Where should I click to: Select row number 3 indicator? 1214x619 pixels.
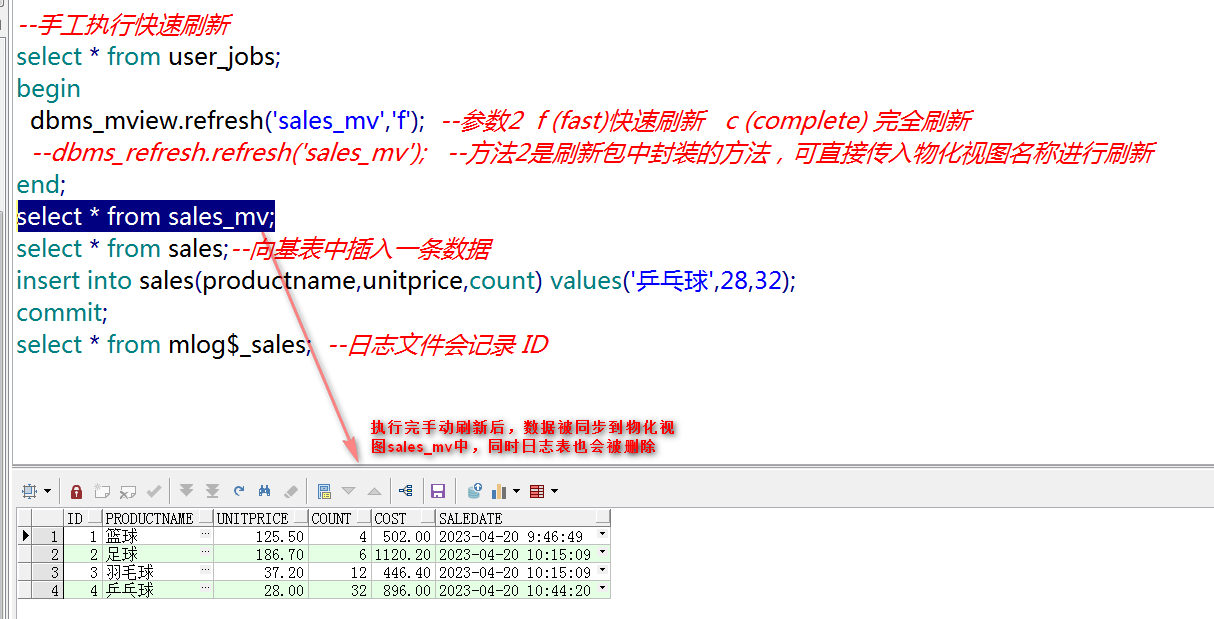click(47, 573)
